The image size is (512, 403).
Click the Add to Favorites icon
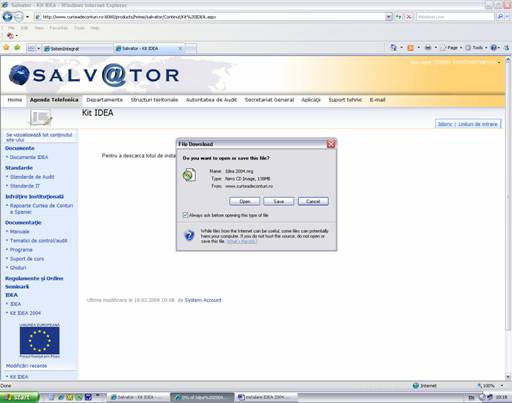tap(17, 48)
